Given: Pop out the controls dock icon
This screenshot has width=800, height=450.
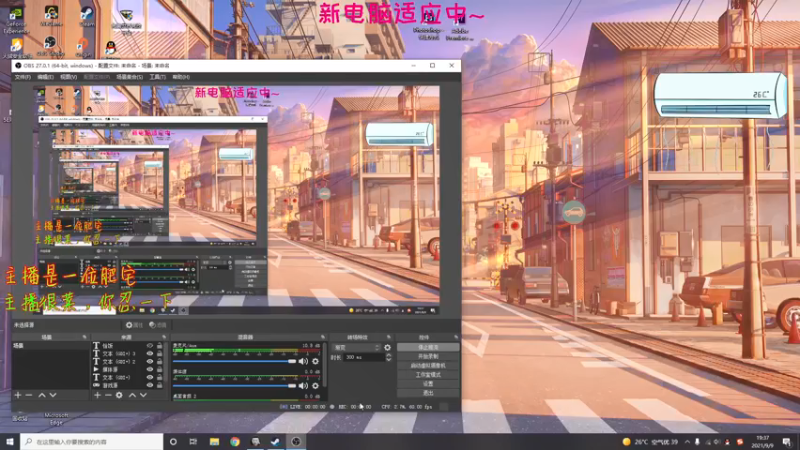Looking at the screenshot, I should [x=456, y=337].
